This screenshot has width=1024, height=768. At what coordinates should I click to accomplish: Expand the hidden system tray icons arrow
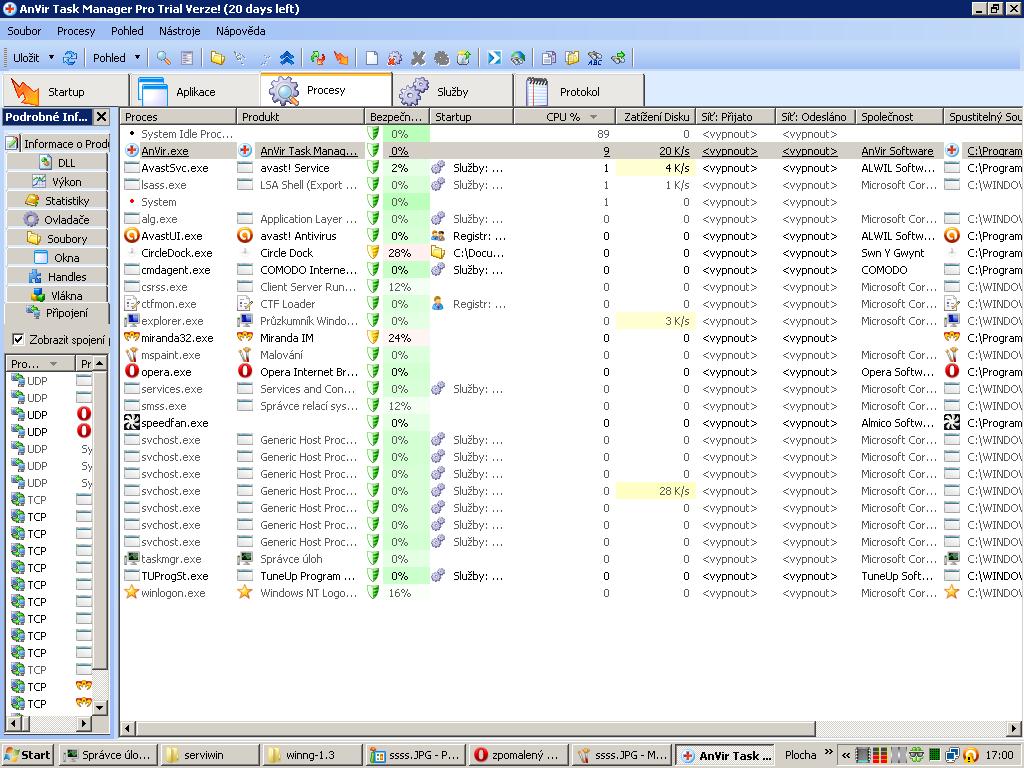846,755
